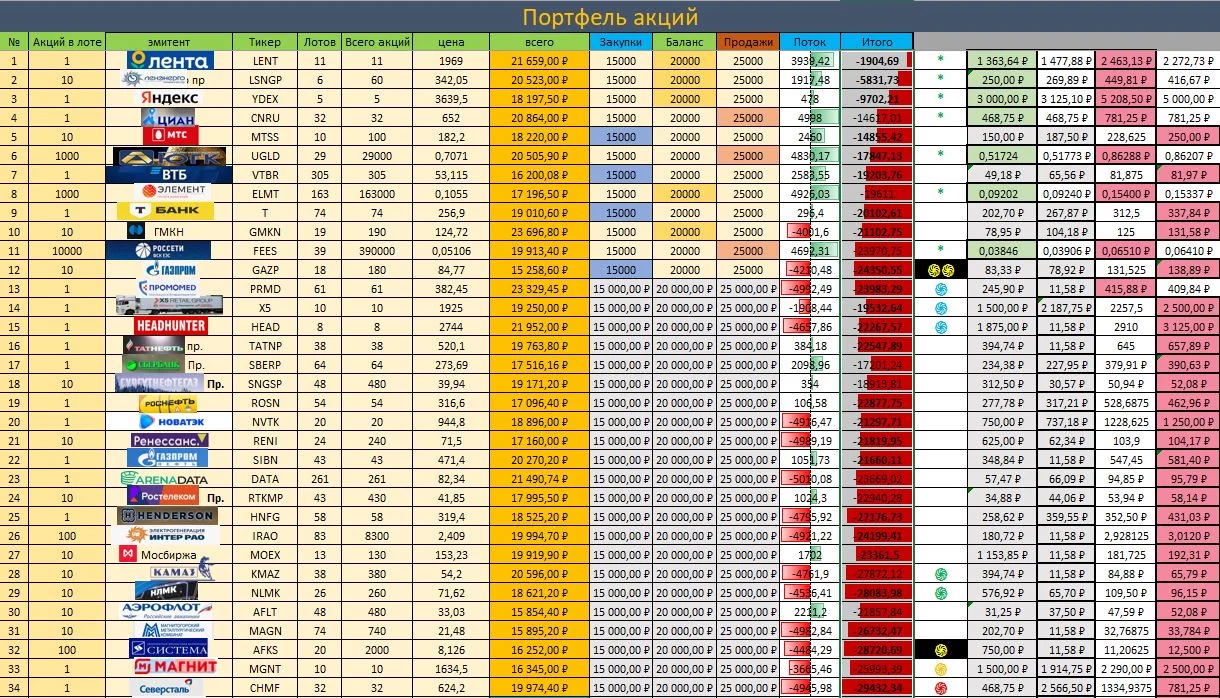Select the 'Всего акций' header cell
This screenshot has width=1220, height=698.
378,42
